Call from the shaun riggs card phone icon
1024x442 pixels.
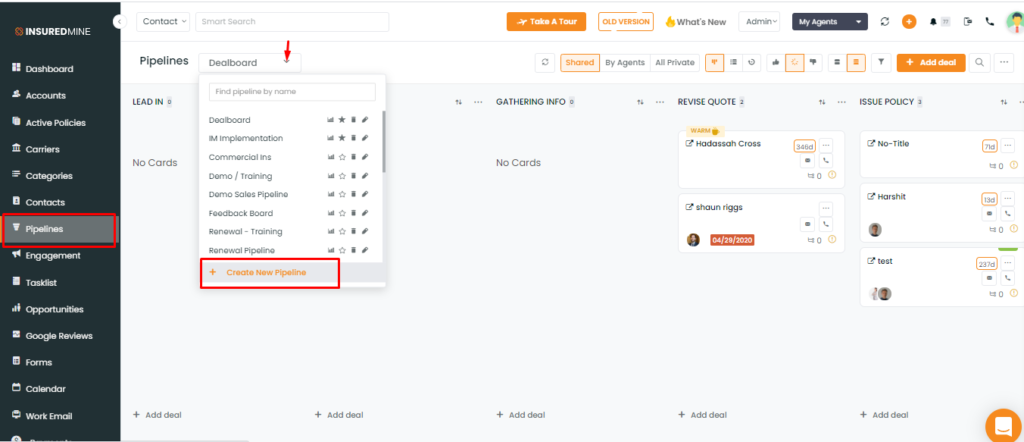point(826,224)
